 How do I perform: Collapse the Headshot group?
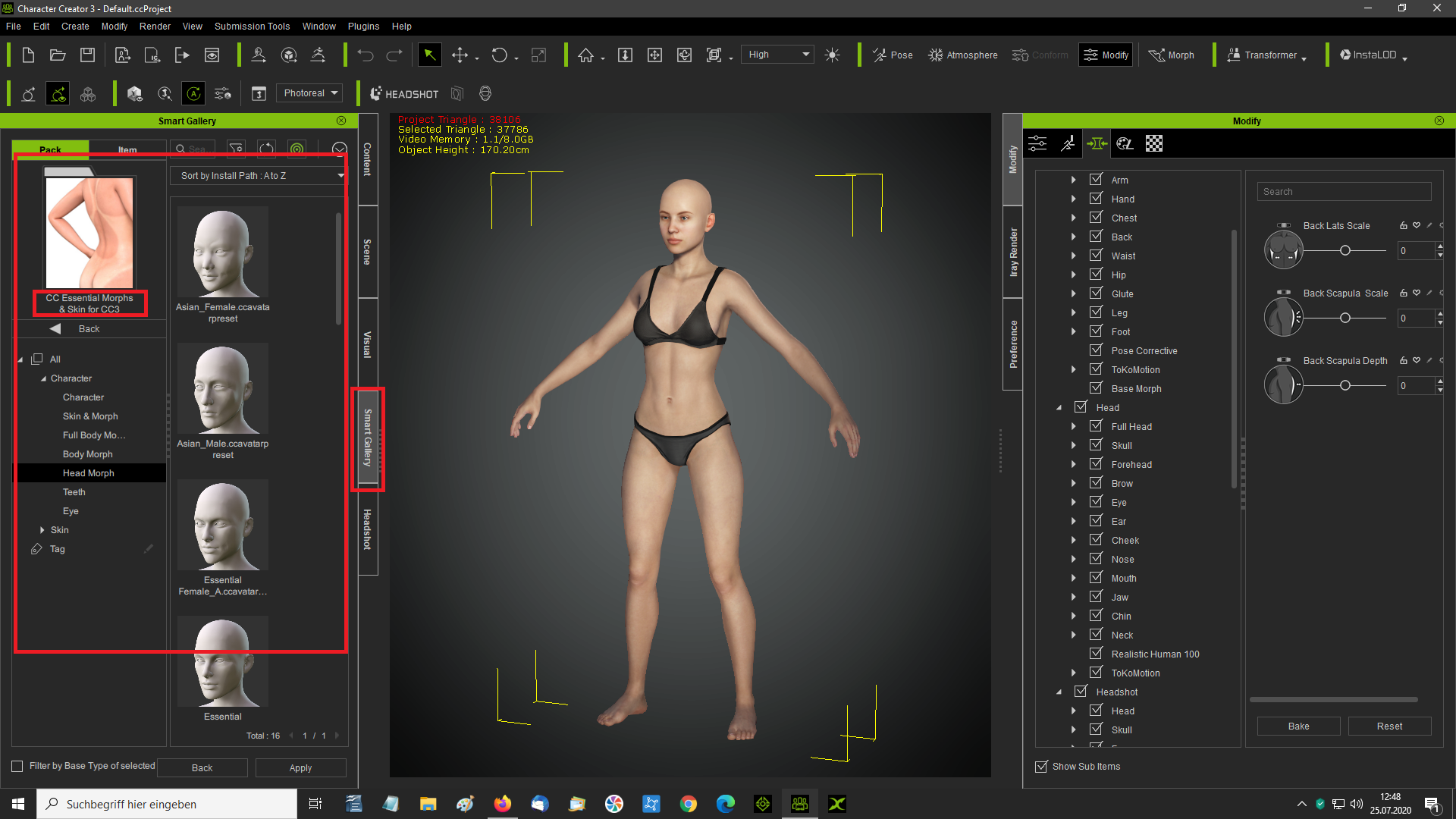tap(1059, 692)
